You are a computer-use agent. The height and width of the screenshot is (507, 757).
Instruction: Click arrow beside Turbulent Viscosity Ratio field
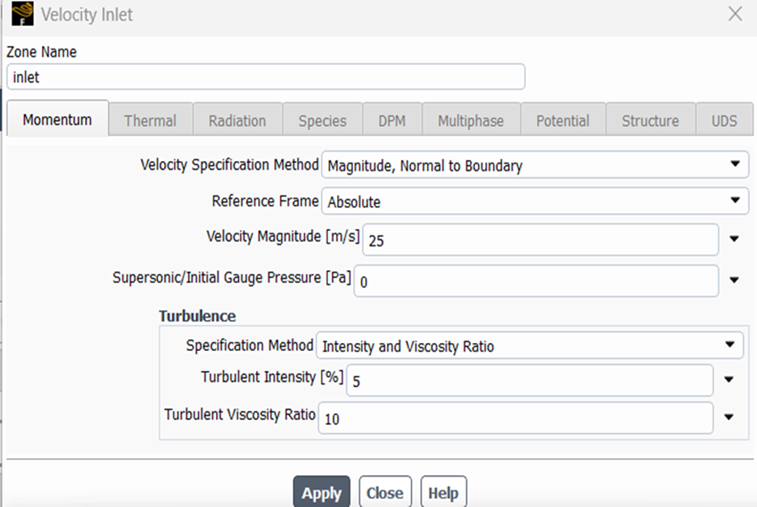pyautogui.click(x=730, y=418)
